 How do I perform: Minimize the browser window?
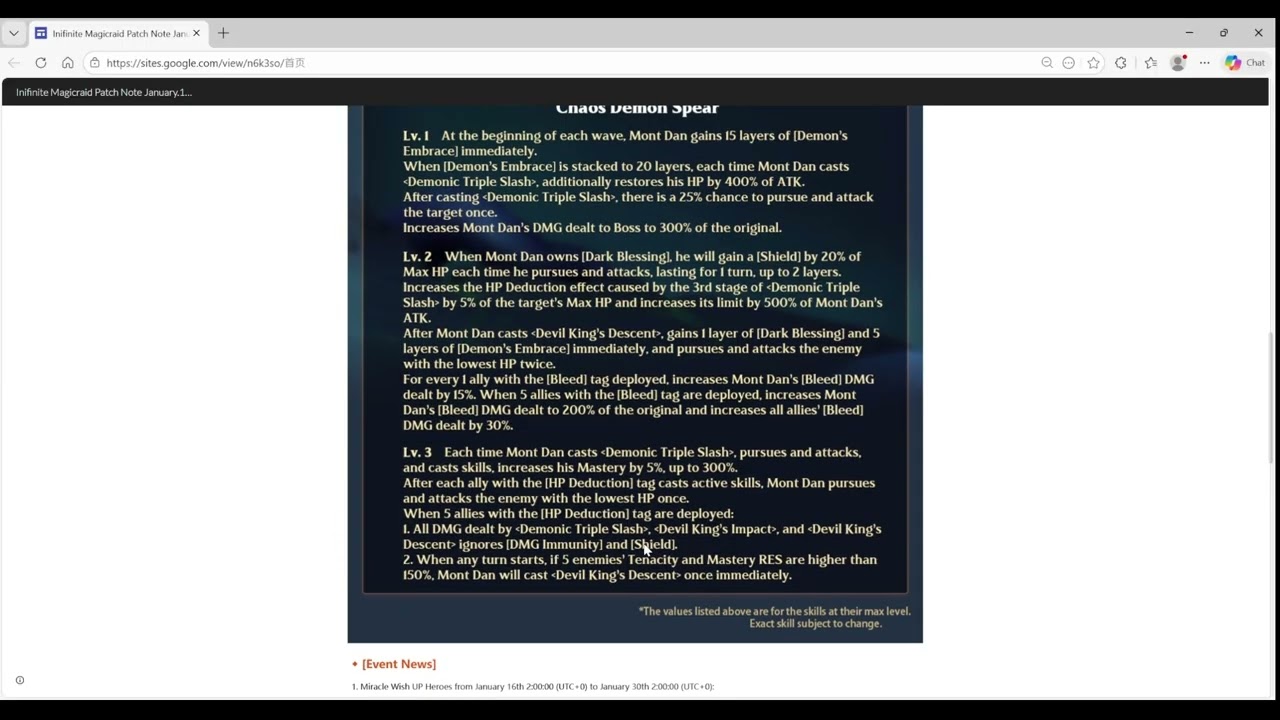[x=1189, y=33]
